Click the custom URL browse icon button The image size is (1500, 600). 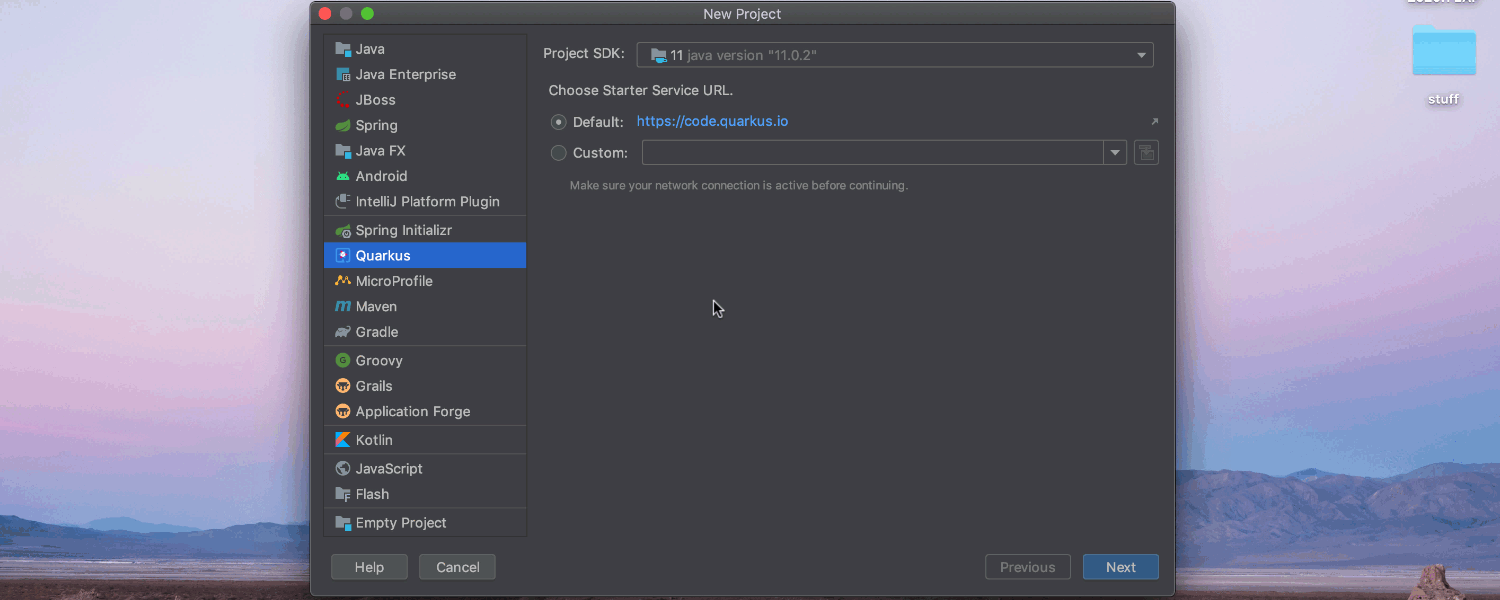click(1146, 153)
